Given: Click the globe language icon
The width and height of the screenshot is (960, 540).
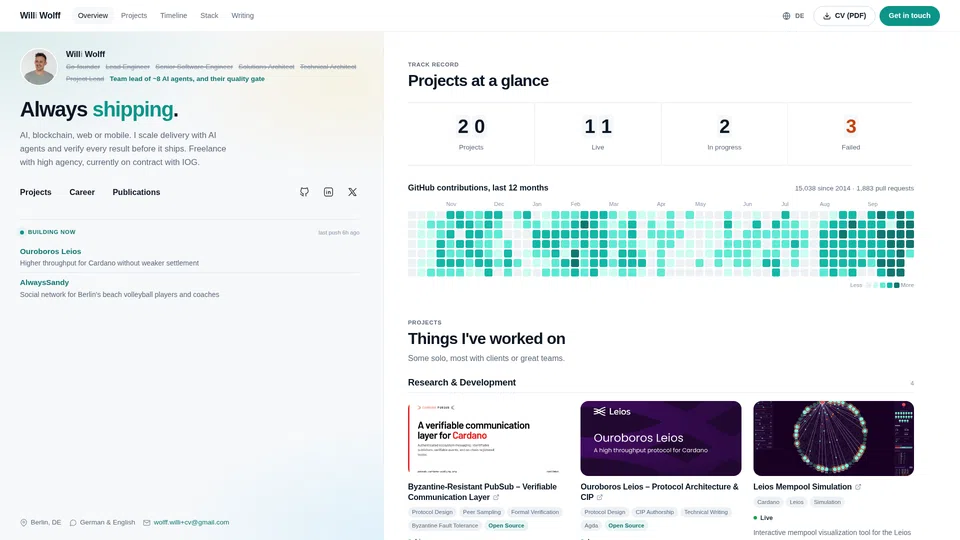Looking at the screenshot, I should pos(786,16).
